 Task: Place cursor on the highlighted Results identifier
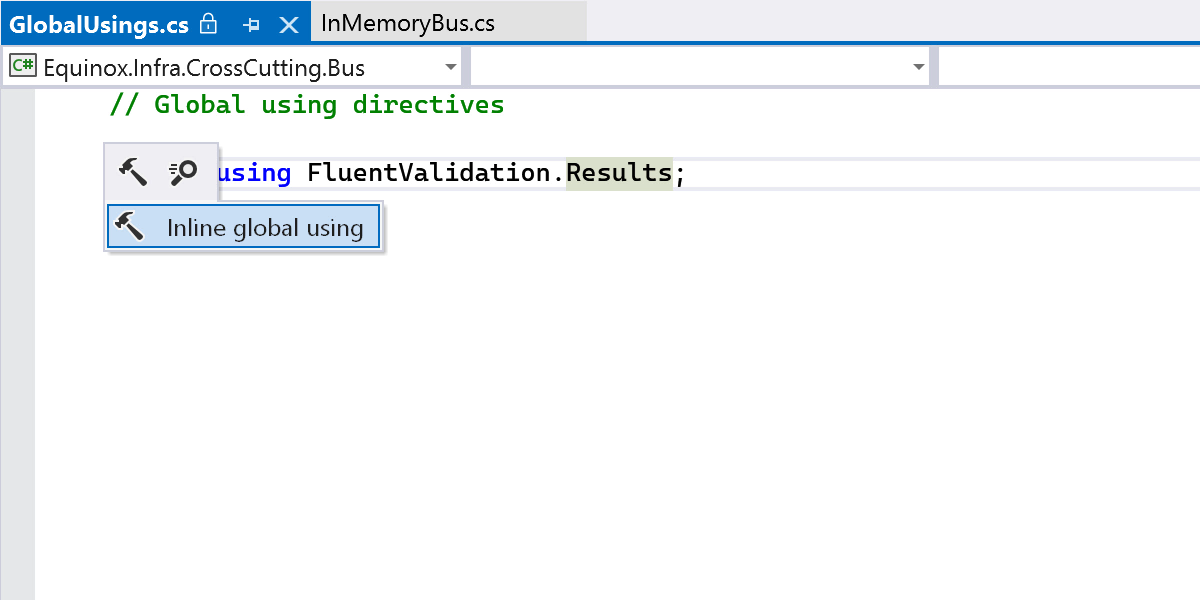(x=619, y=173)
